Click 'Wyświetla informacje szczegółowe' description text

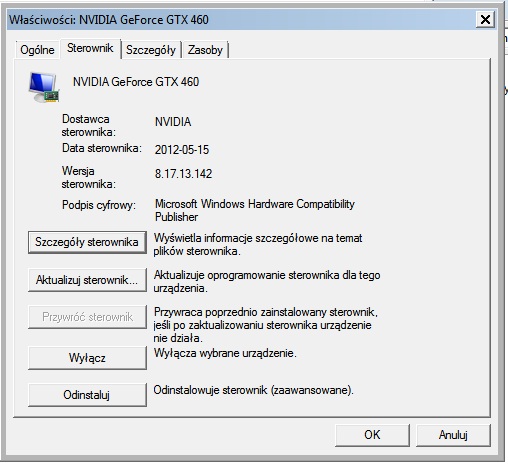click(258, 244)
